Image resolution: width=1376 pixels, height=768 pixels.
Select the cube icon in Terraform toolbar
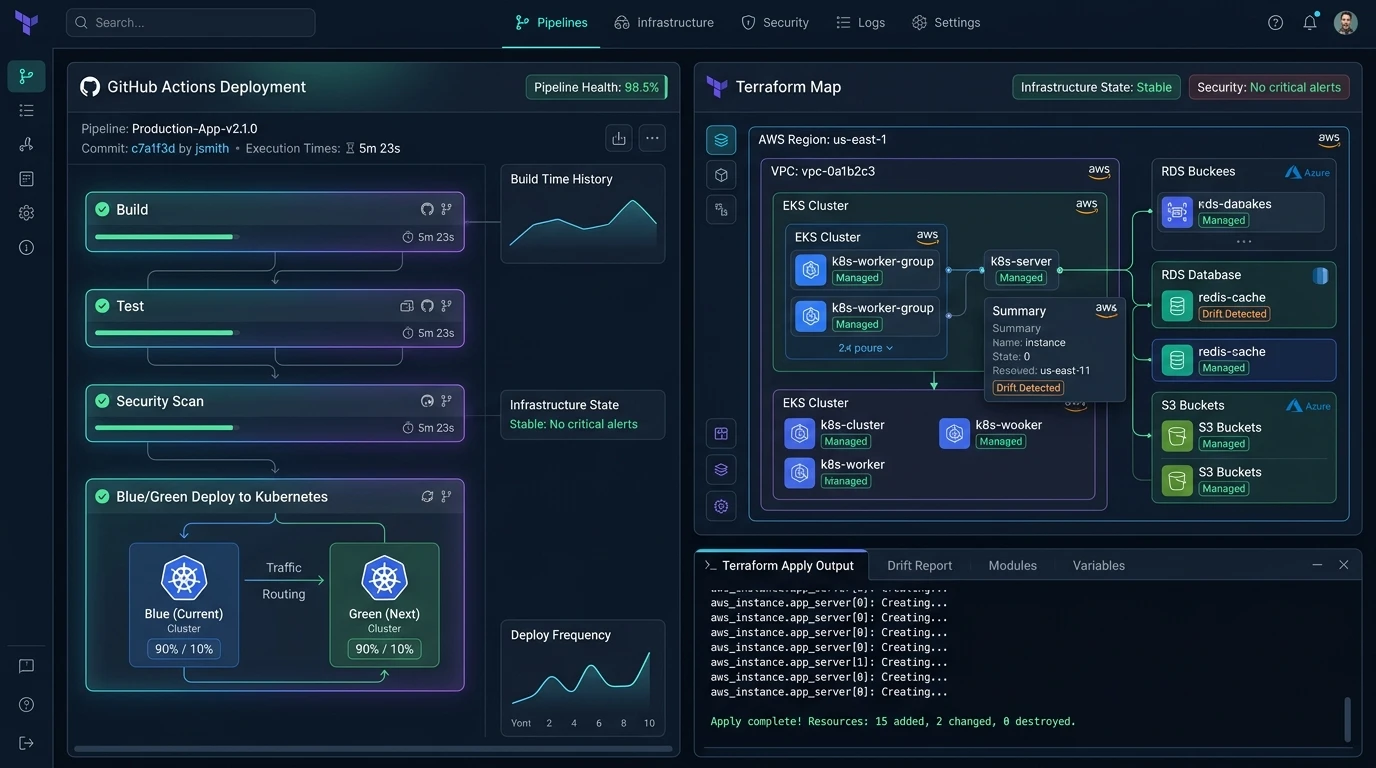(721, 175)
